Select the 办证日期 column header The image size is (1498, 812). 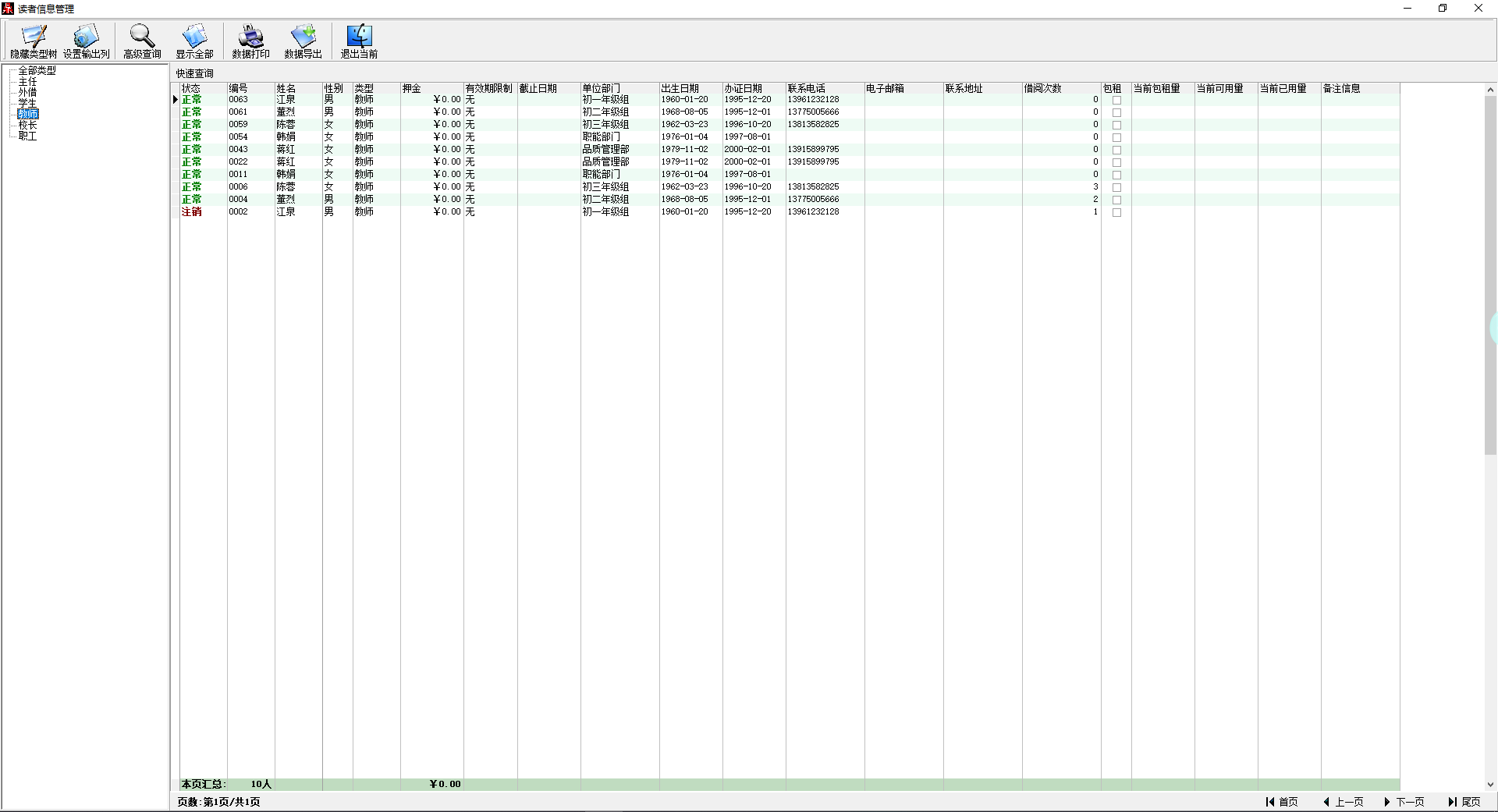click(x=754, y=88)
